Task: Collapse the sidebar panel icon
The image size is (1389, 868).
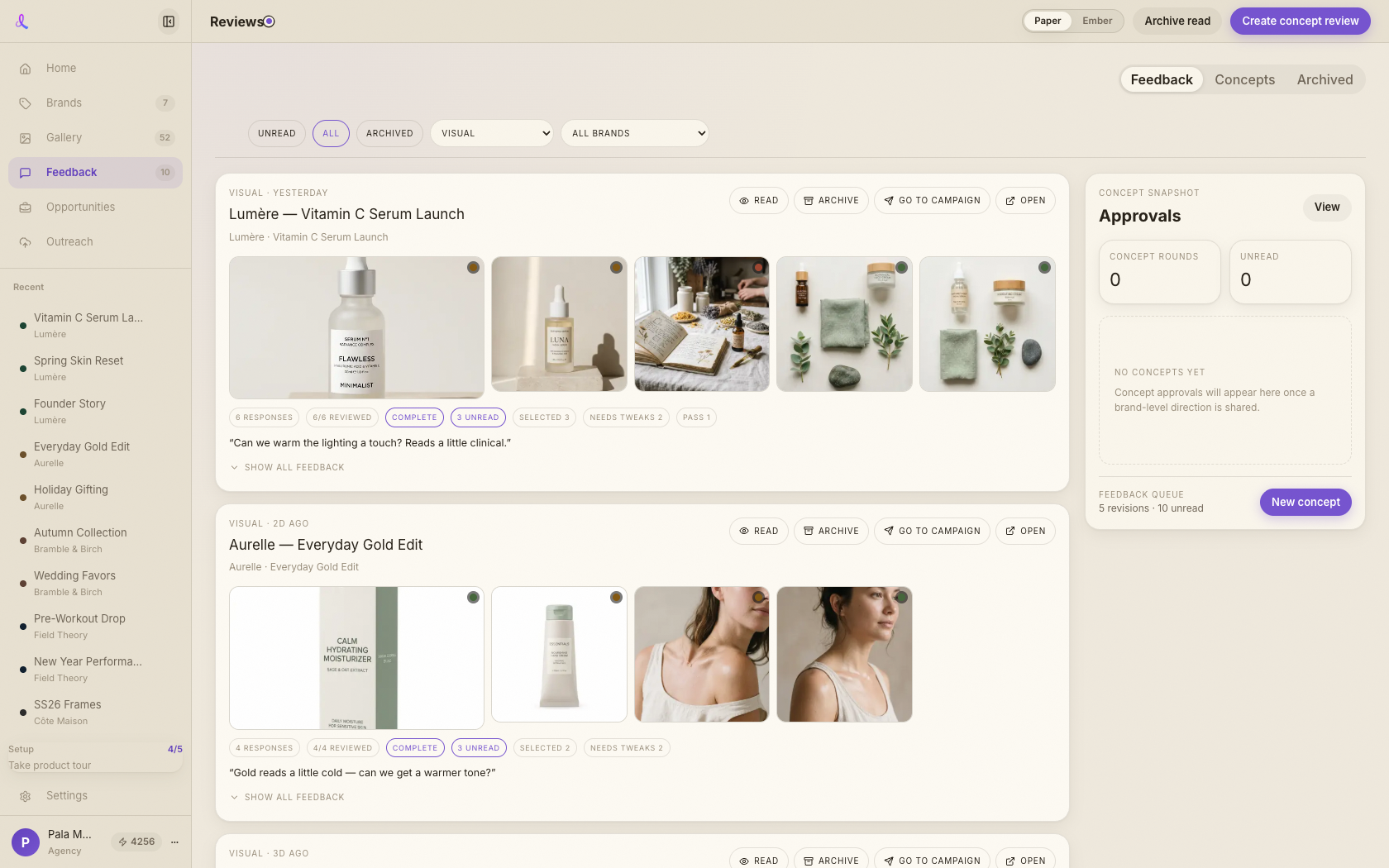Action: pyautogui.click(x=169, y=21)
